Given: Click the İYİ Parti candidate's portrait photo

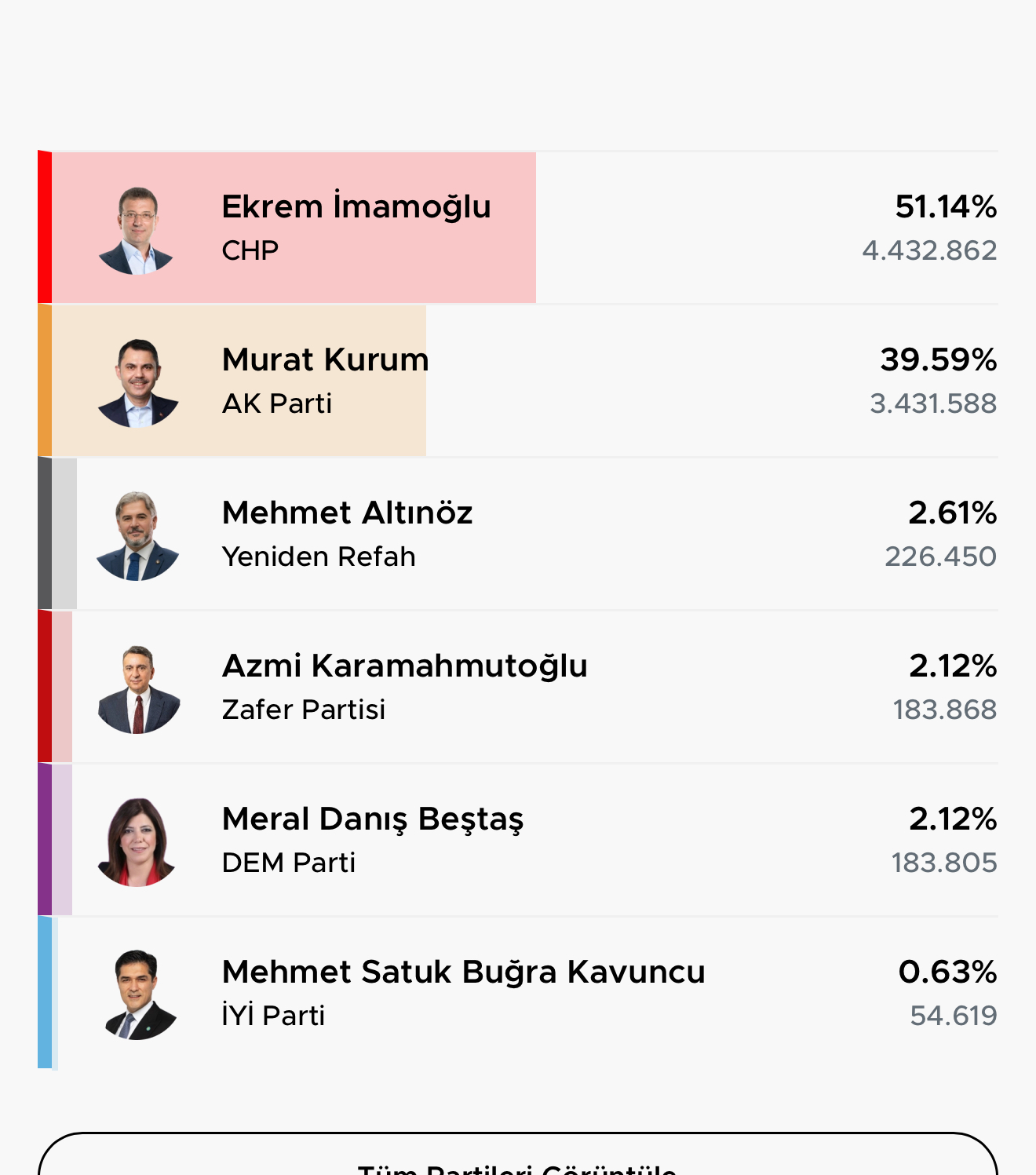Looking at the screenshot, I should click(x=139, y=995).
